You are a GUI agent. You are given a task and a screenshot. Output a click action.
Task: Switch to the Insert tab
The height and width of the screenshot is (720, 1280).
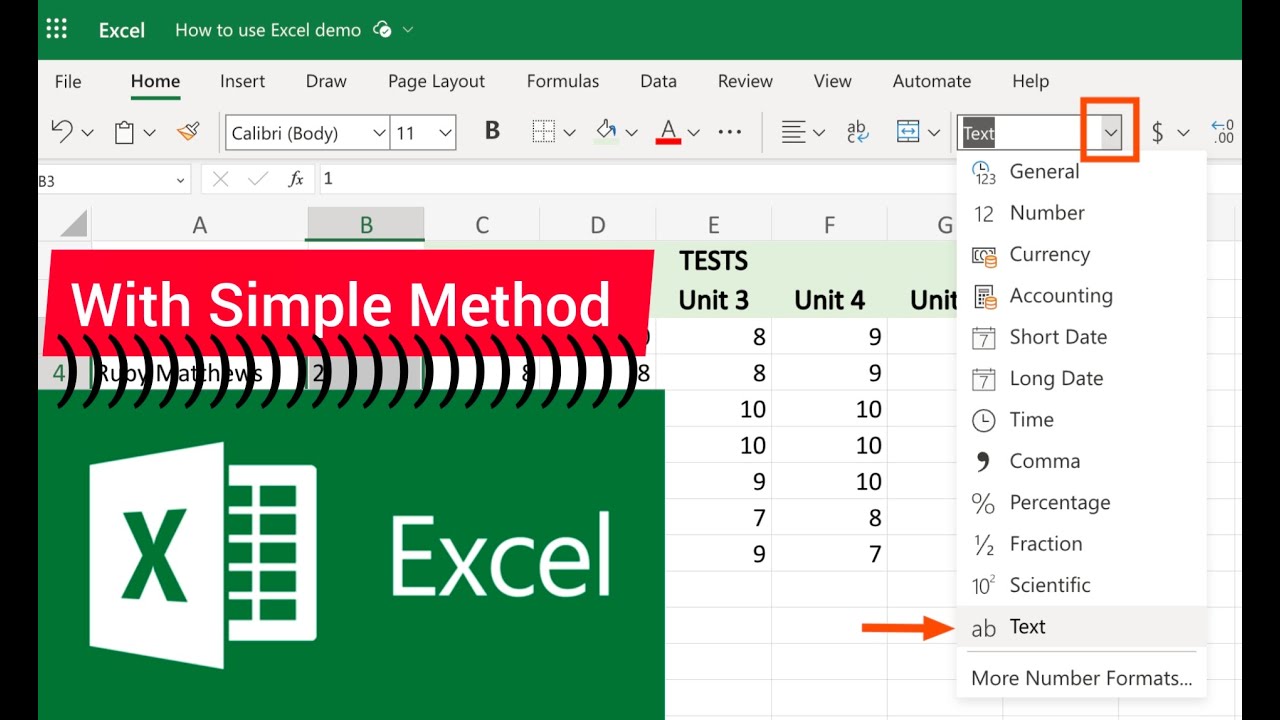tap(243, 81)
